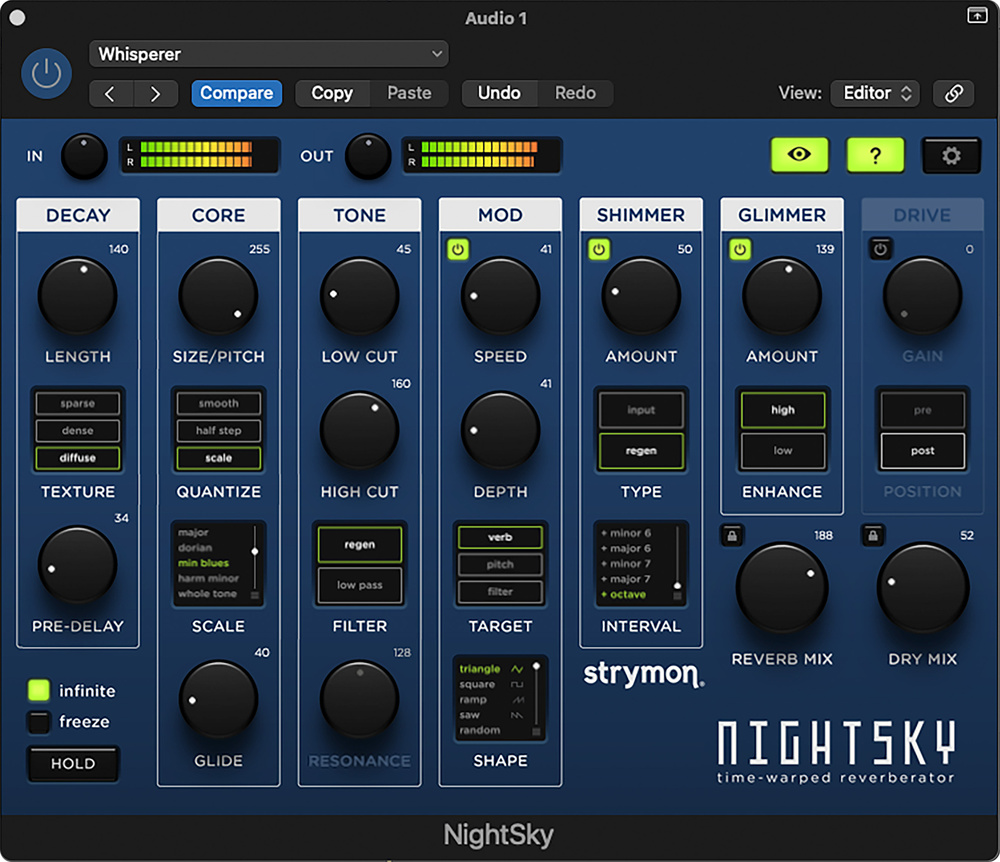Select dorian in the Scale list
Screen dimensions: 1000x862
coord(194,548)
